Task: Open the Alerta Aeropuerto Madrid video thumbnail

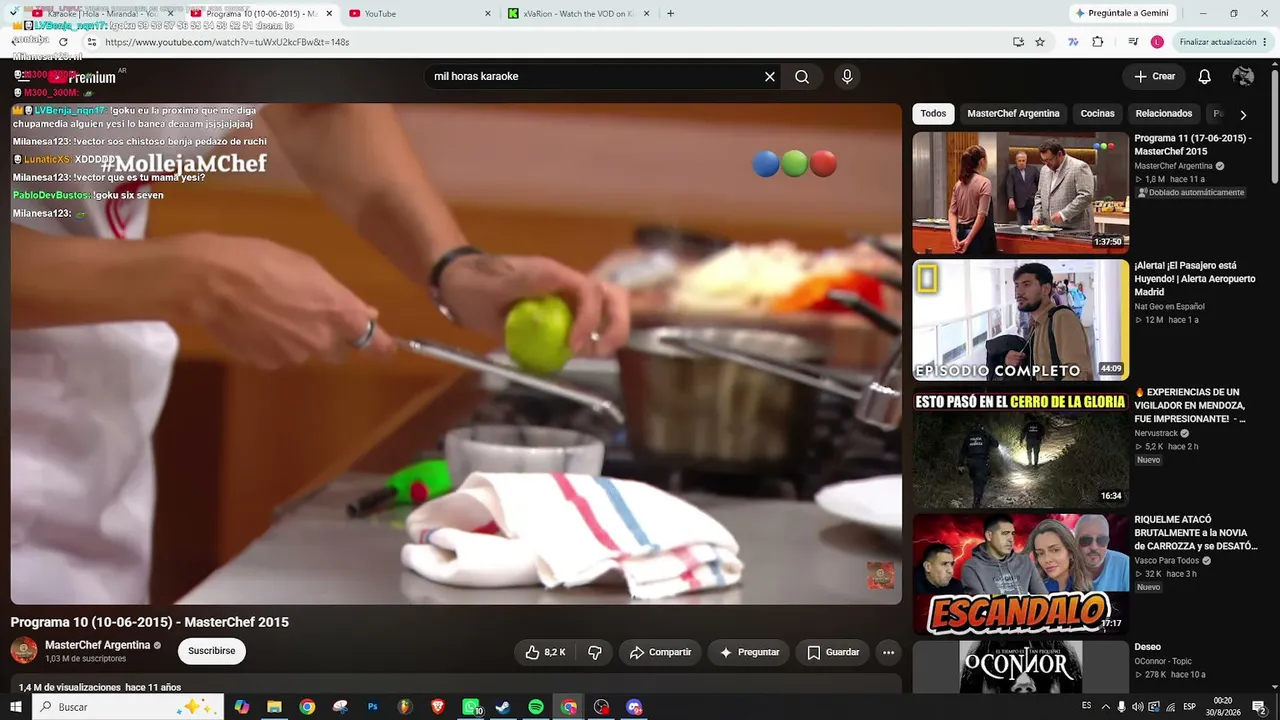Action: (x=1020, y=320)
